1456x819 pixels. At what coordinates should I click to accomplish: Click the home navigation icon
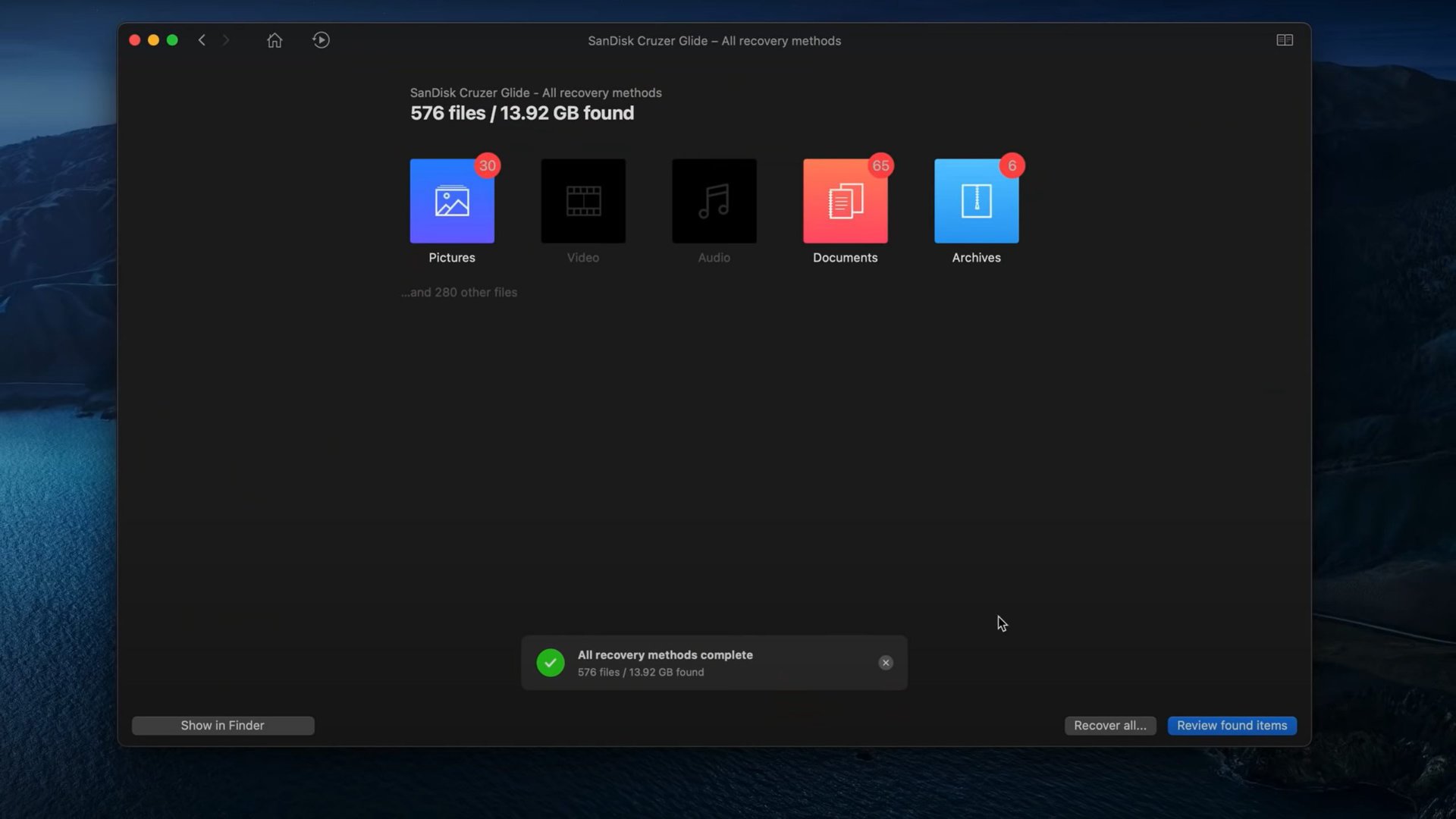click(x=275, y=40)
